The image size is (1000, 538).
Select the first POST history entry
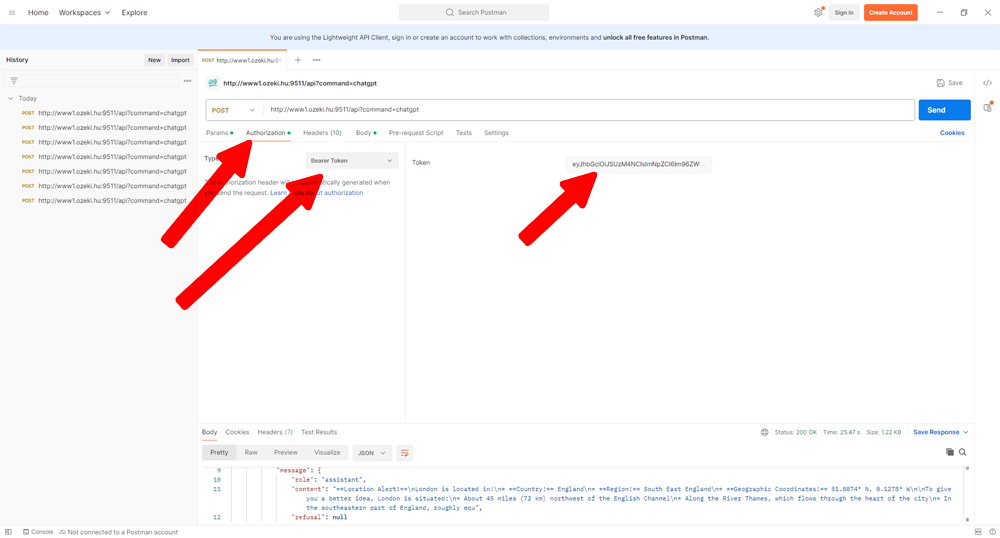(104, 113)
